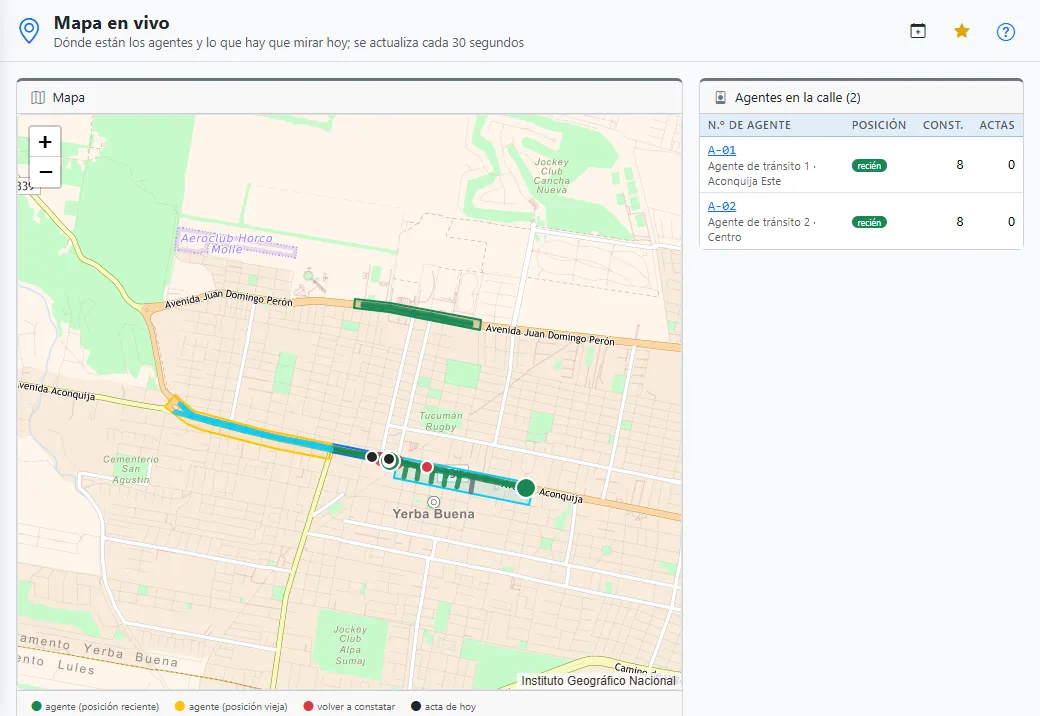Click the 'agente (posición reciente)' legend entry

click(96, 707)
